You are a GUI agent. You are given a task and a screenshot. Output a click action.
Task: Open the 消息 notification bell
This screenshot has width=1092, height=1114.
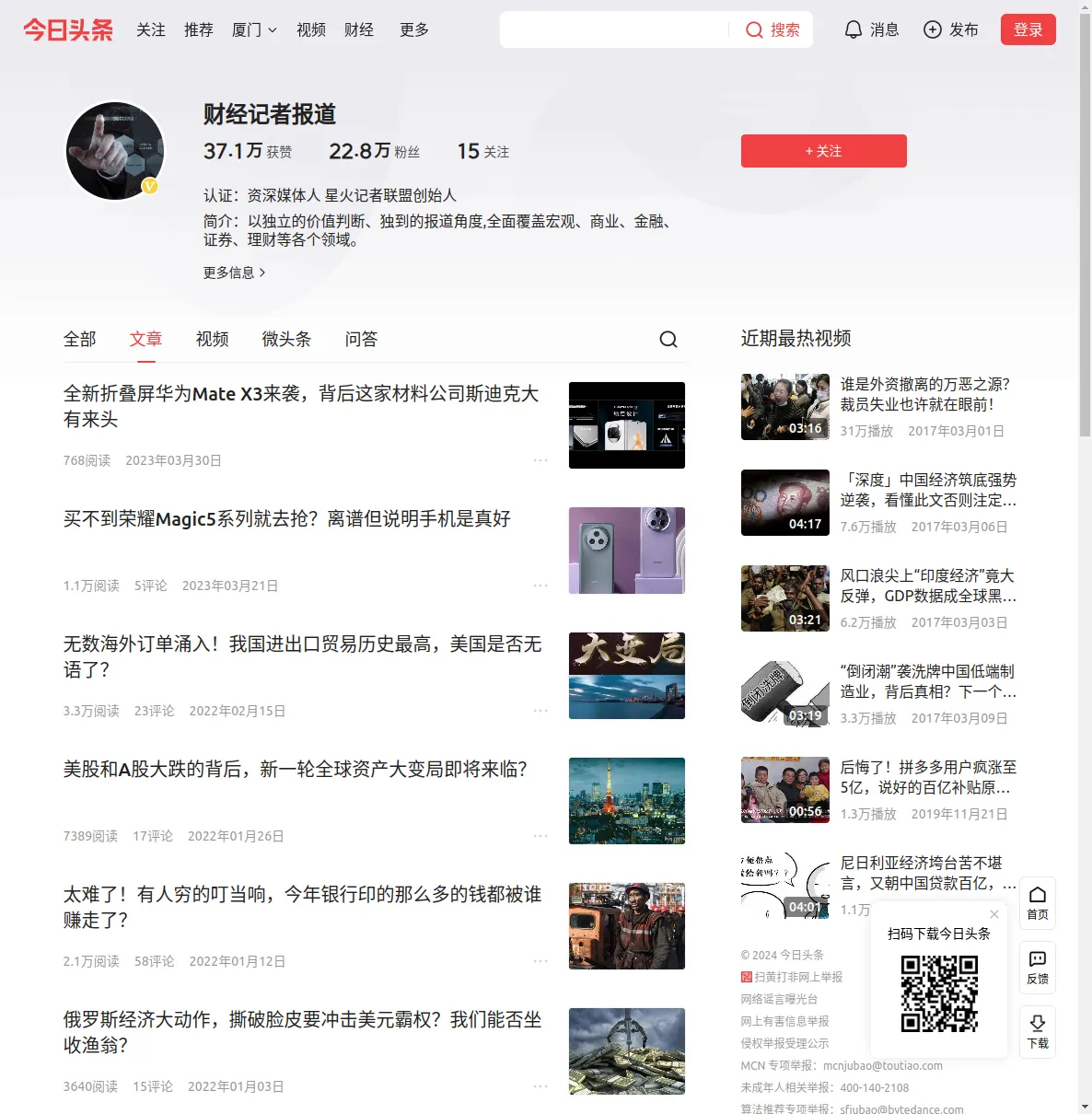pyautogui.click(x=854, y=30)
